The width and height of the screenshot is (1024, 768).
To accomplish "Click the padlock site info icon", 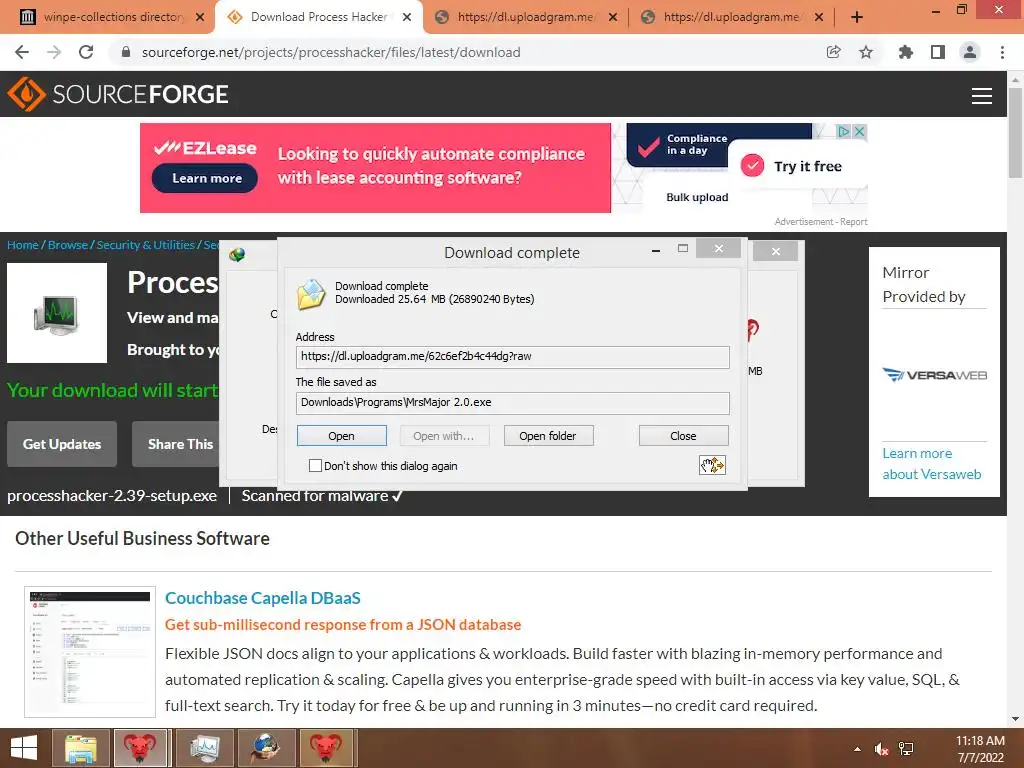I will pos(126,52).
